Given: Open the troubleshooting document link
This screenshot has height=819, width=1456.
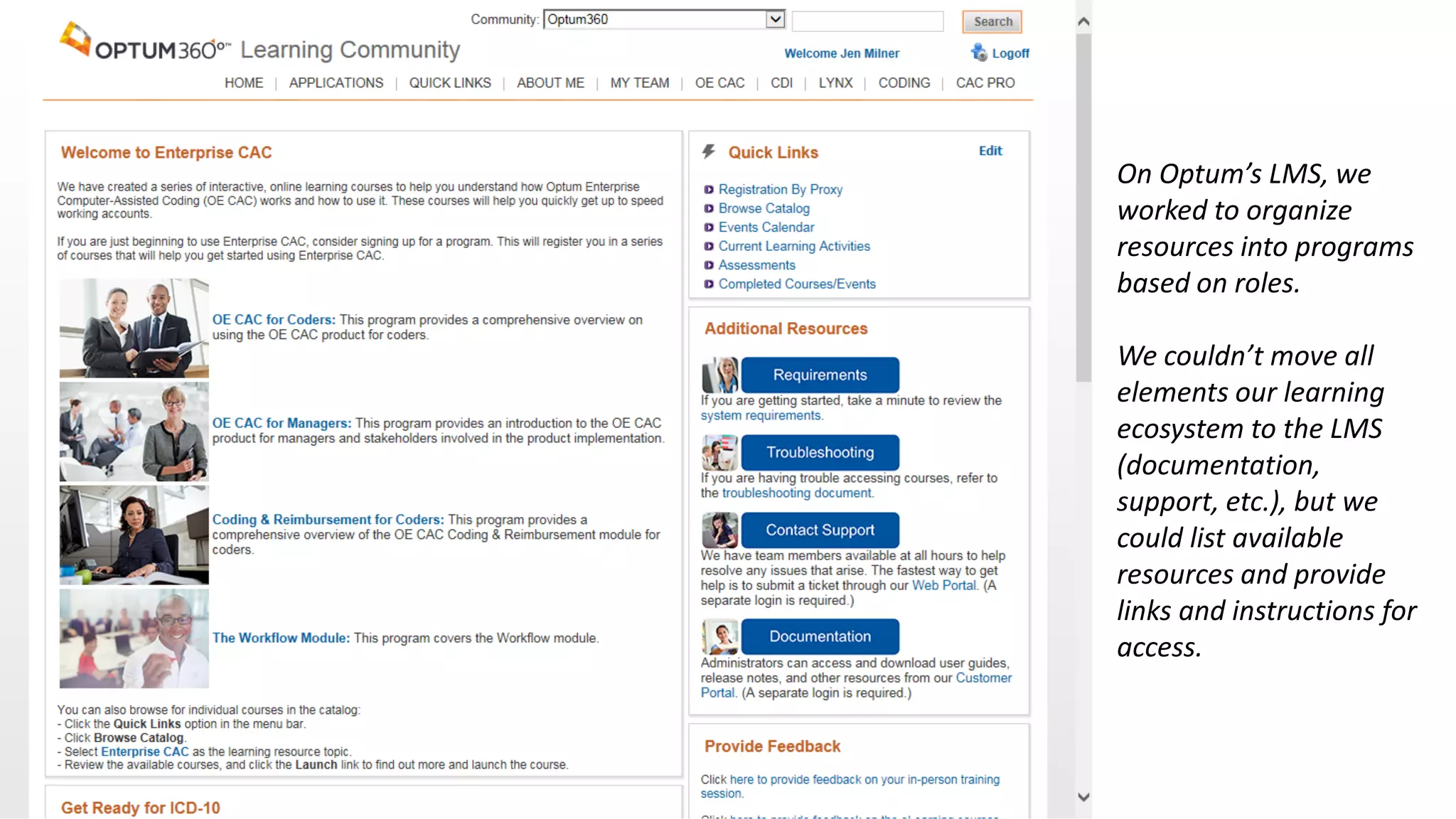Looking at the screenshot, I should 797,493.
